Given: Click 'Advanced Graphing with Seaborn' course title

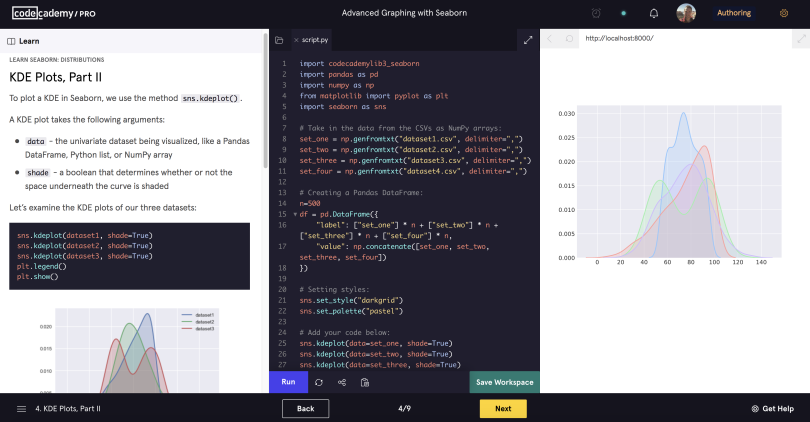Looking at the screenshot, I should tap(404, 13).
